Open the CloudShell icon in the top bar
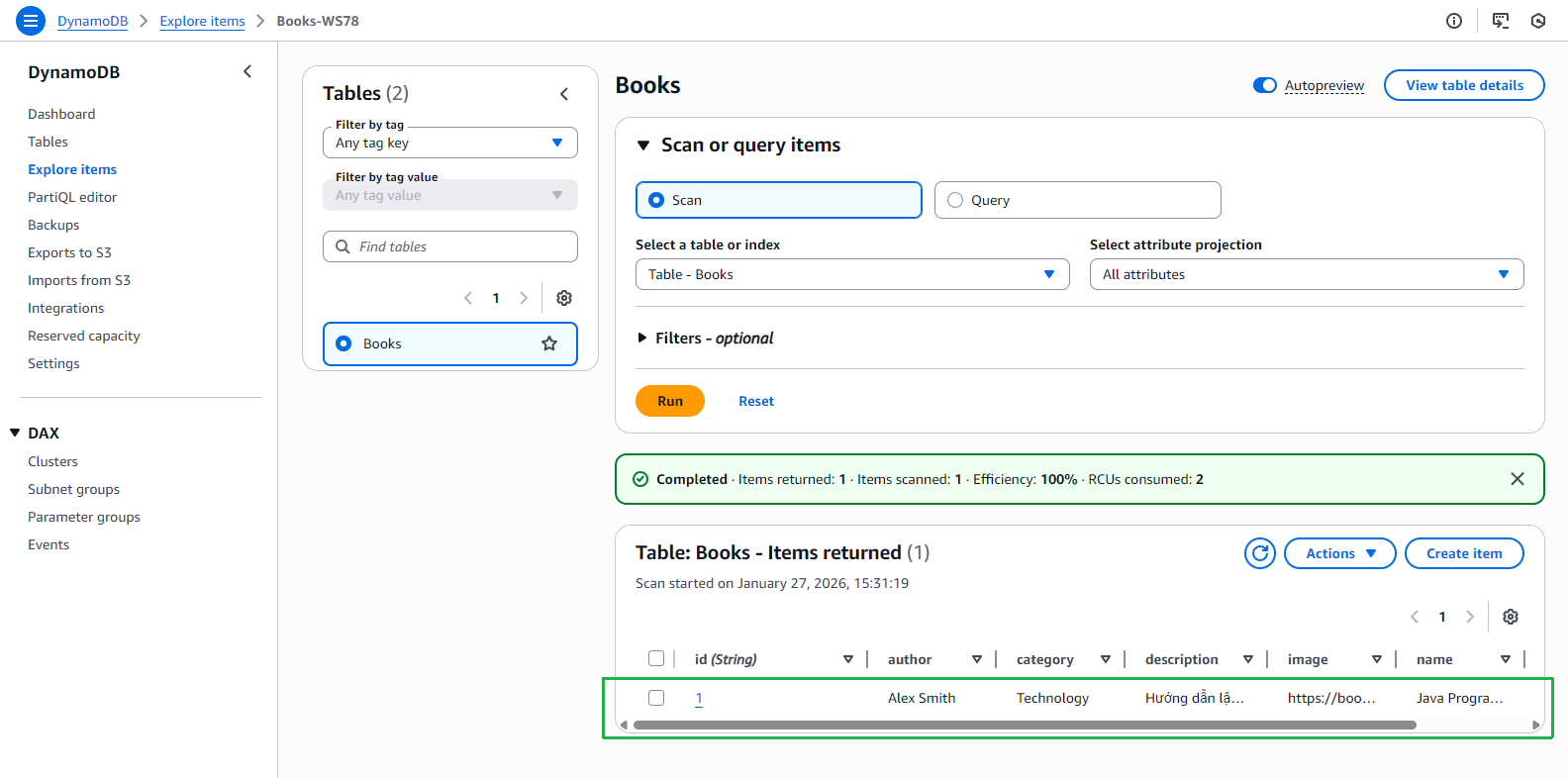The image size is (1568, 778). [x=1501, y=21]
